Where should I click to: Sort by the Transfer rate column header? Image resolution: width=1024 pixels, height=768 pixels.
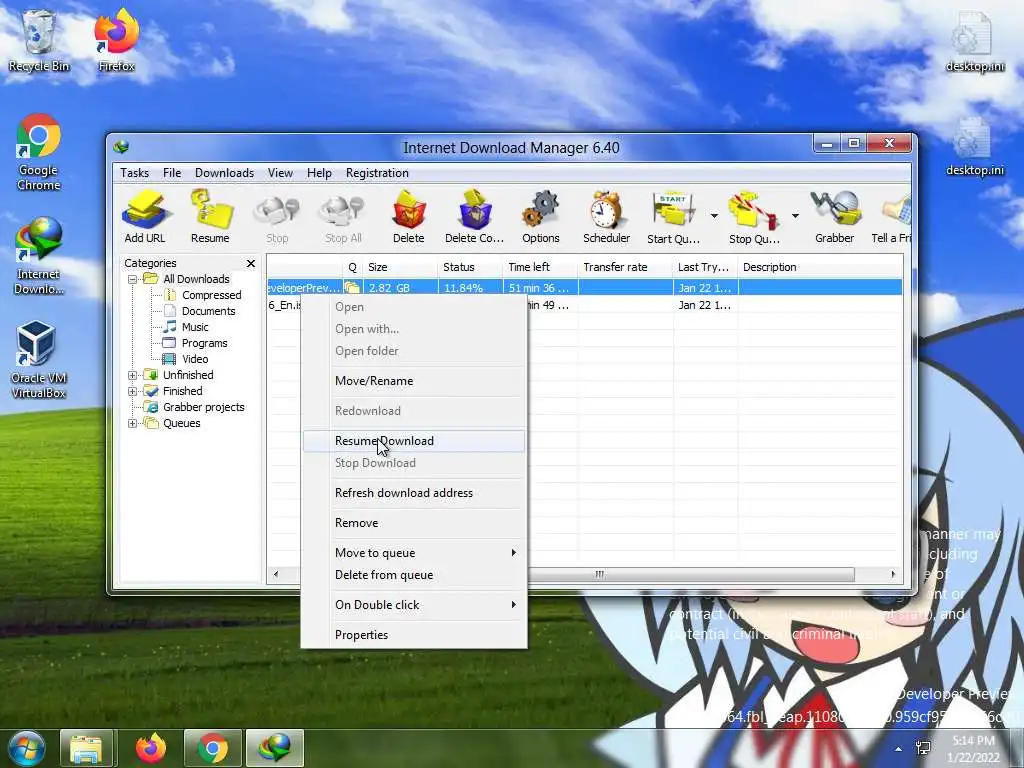coord(625,267)
